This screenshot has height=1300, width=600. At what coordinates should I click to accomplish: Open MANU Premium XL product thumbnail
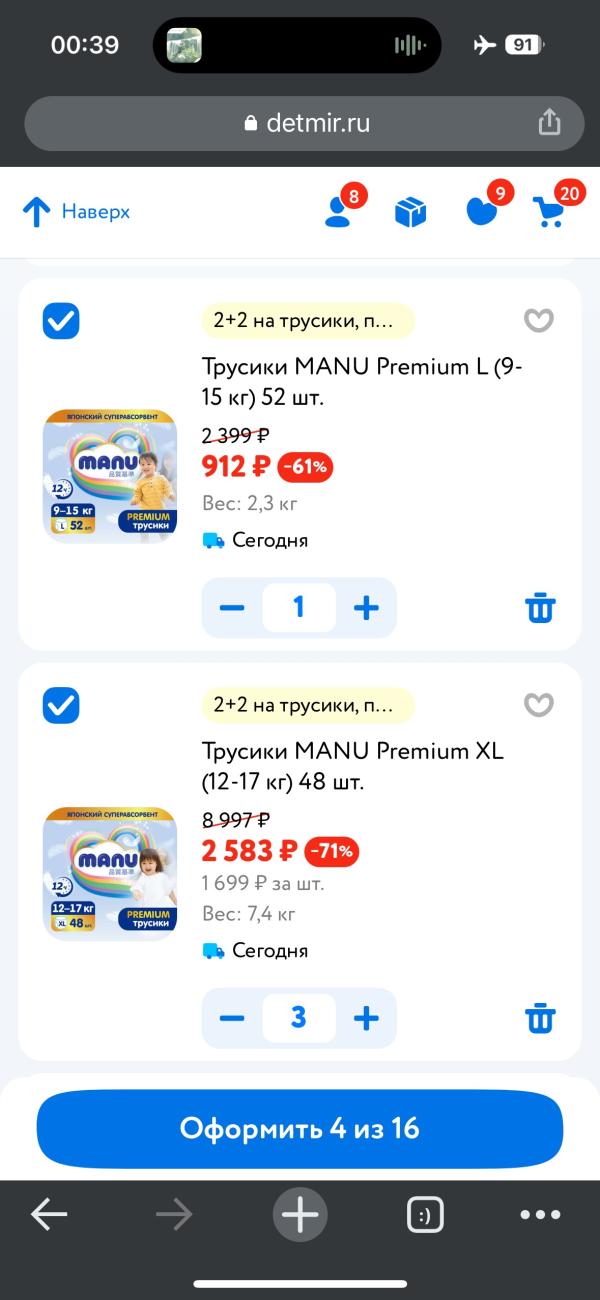110,874
